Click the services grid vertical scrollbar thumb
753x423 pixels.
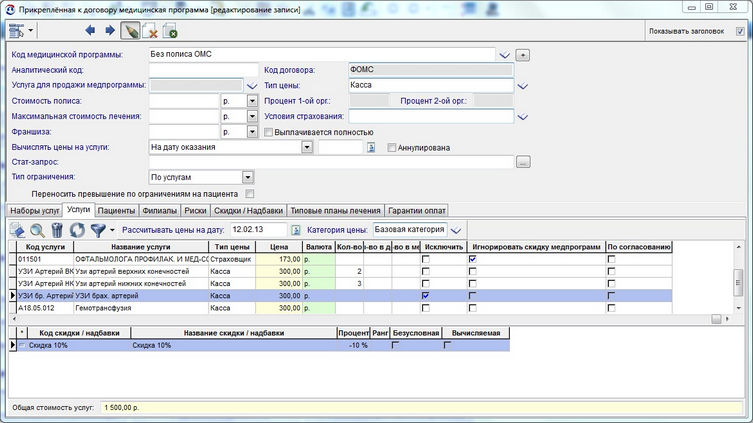[739, 282]
